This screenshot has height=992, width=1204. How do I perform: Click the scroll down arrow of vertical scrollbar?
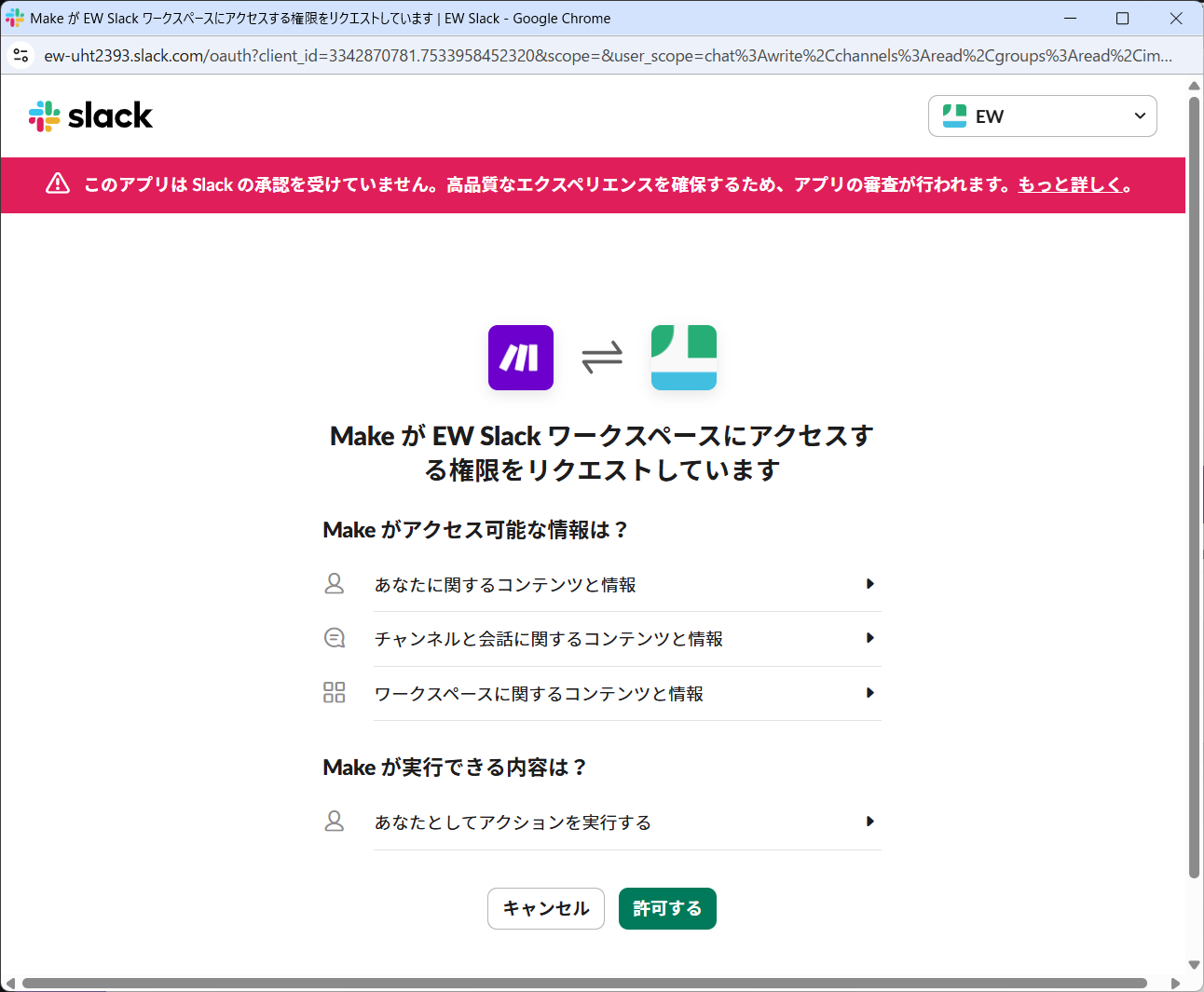tap(1194, 965)
